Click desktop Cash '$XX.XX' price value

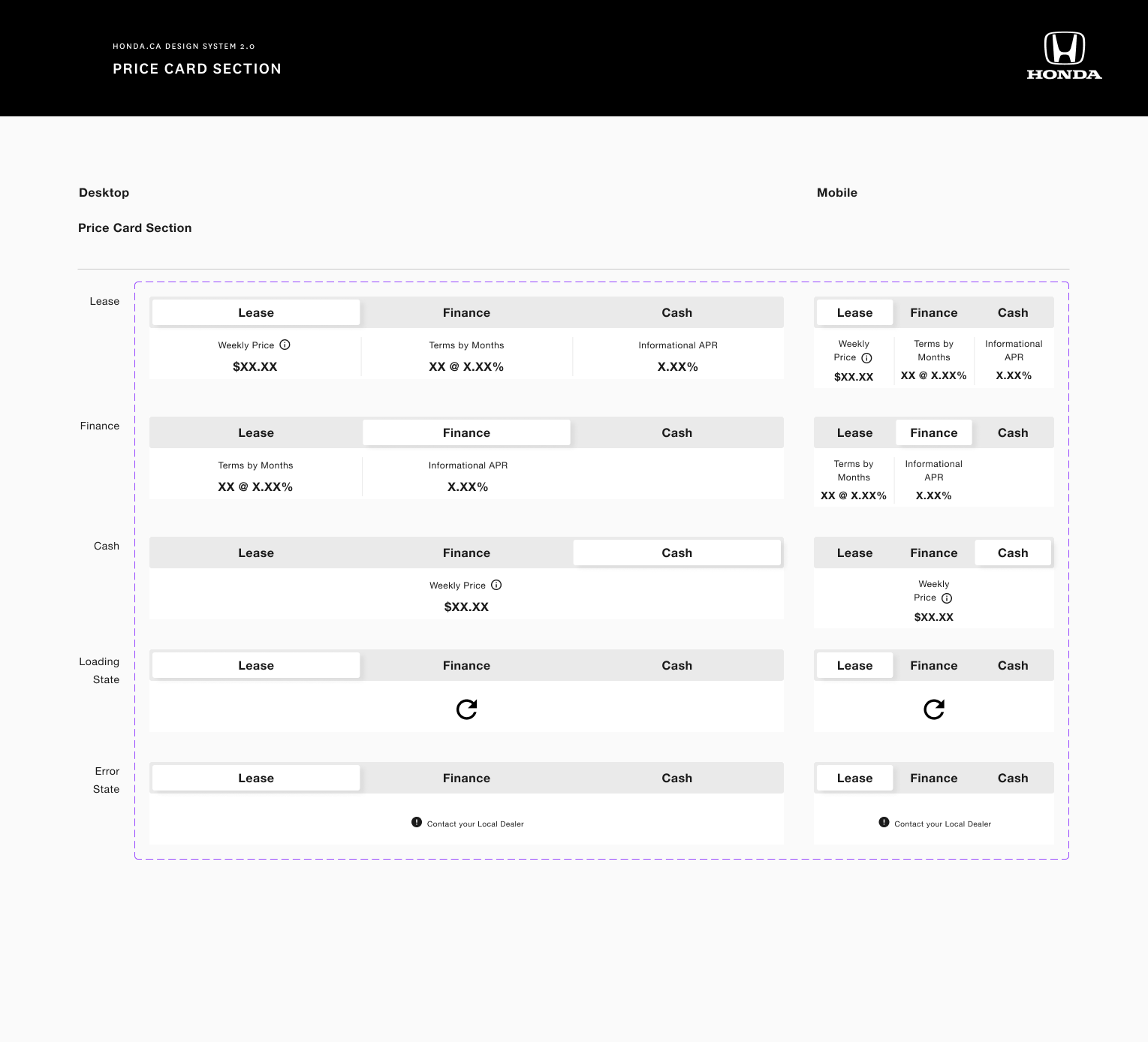coord(466,607)
